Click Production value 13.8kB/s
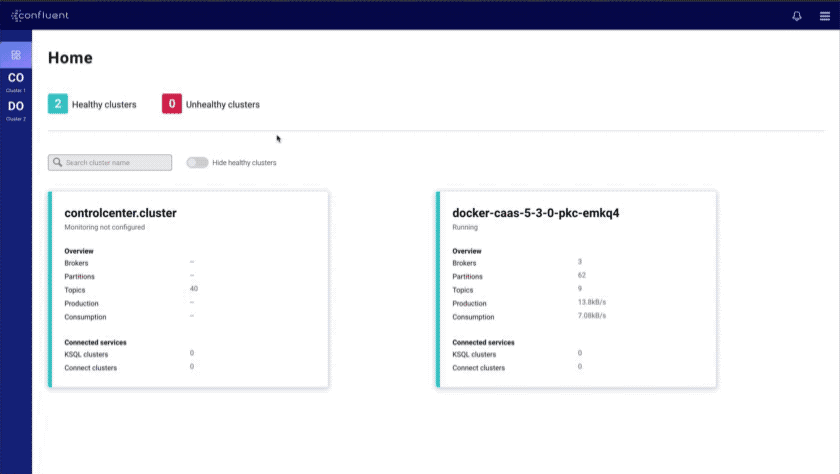The height and width of the screenshot is (474, 840). (x=592, y=302)
